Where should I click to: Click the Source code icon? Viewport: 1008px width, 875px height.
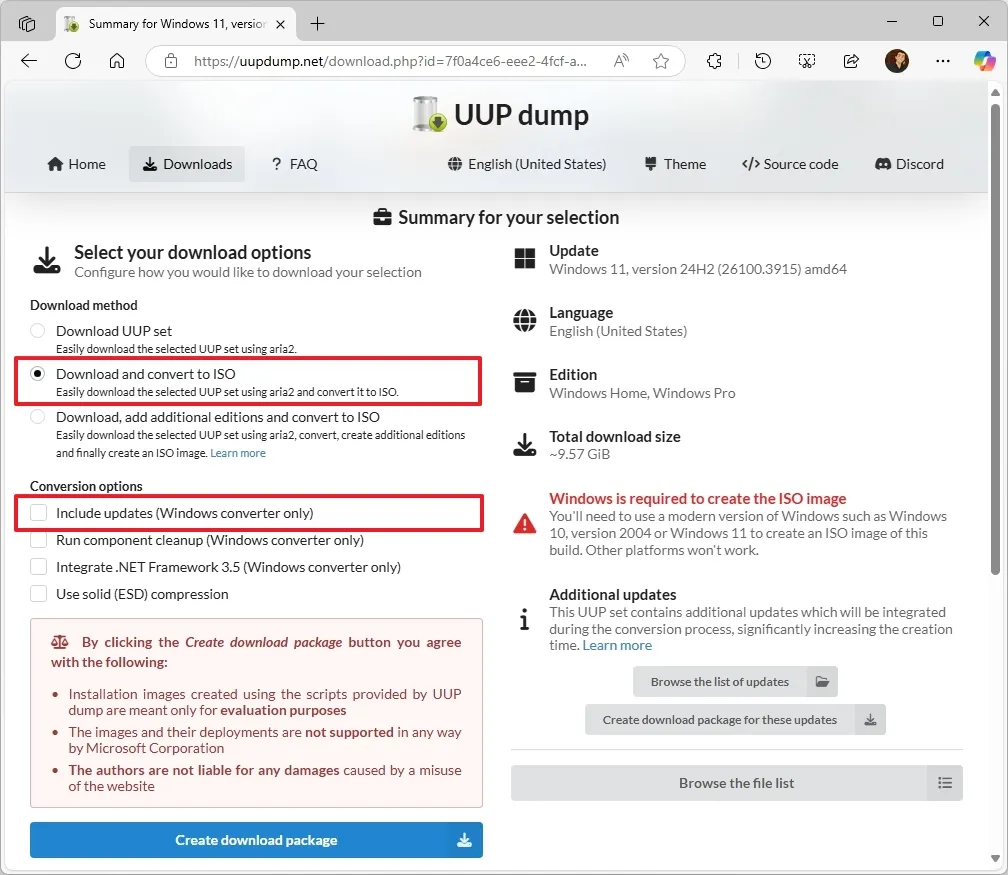pos(750,164)
